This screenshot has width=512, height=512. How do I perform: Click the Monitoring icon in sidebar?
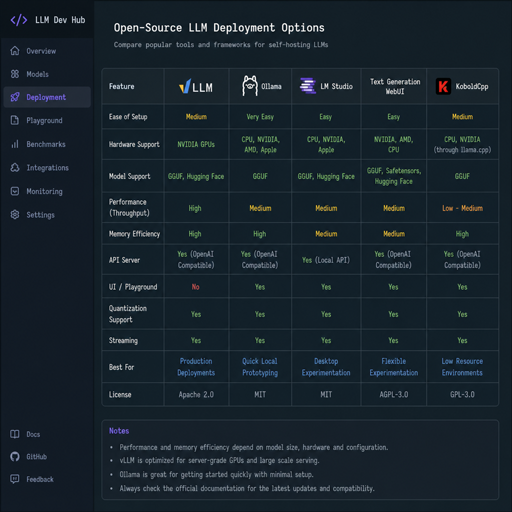(x=15, y=191)
